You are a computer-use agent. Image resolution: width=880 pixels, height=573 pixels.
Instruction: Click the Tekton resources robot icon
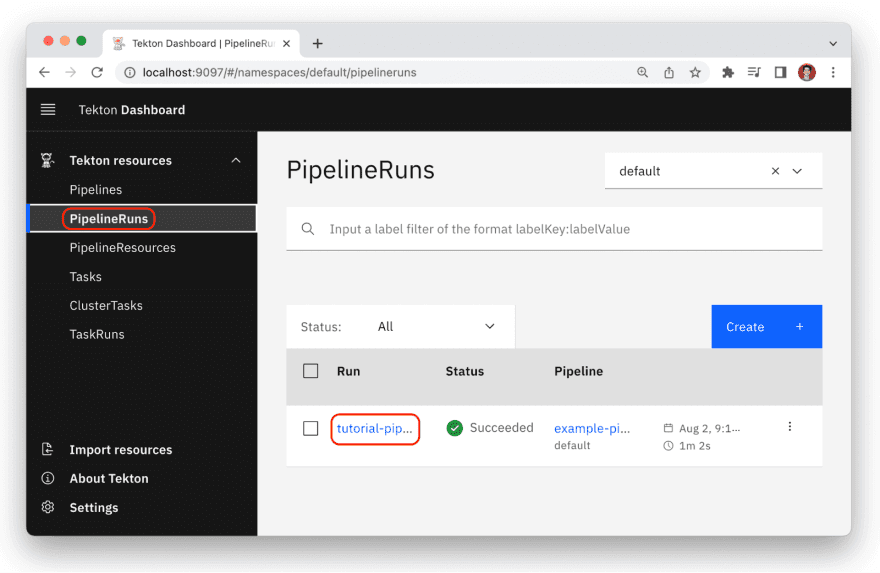point(47,161)
